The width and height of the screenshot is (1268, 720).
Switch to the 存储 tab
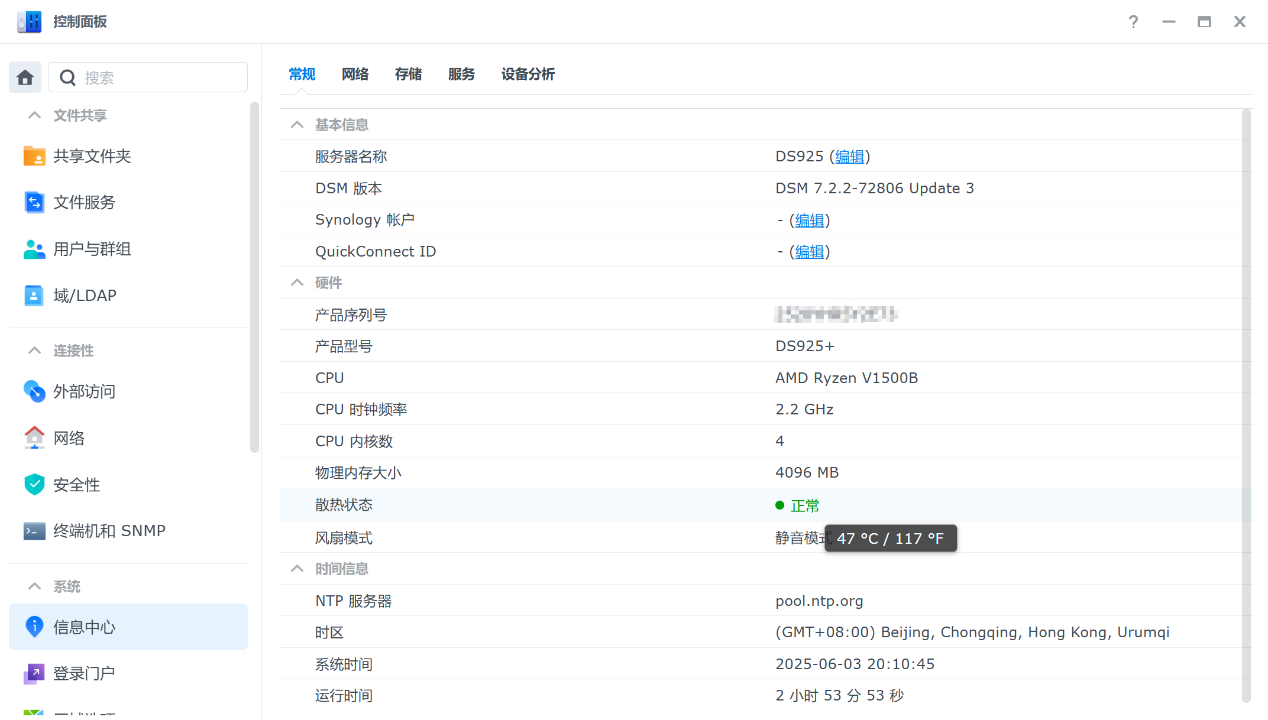coord(408,74)
